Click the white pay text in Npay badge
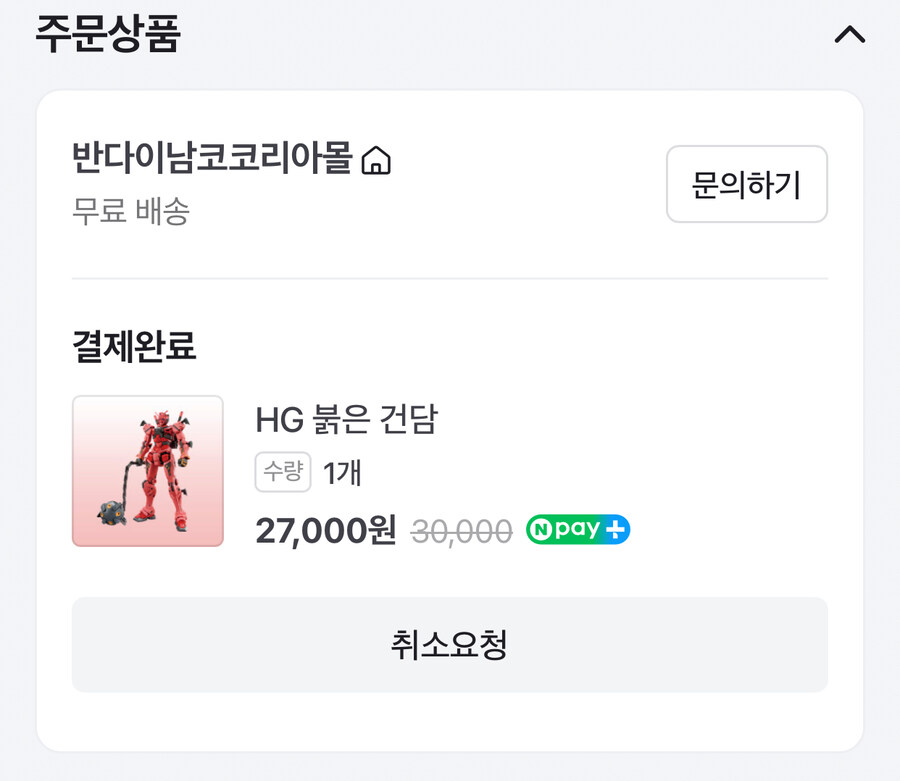Screen dimensions: 900x781 coord(578,530)
